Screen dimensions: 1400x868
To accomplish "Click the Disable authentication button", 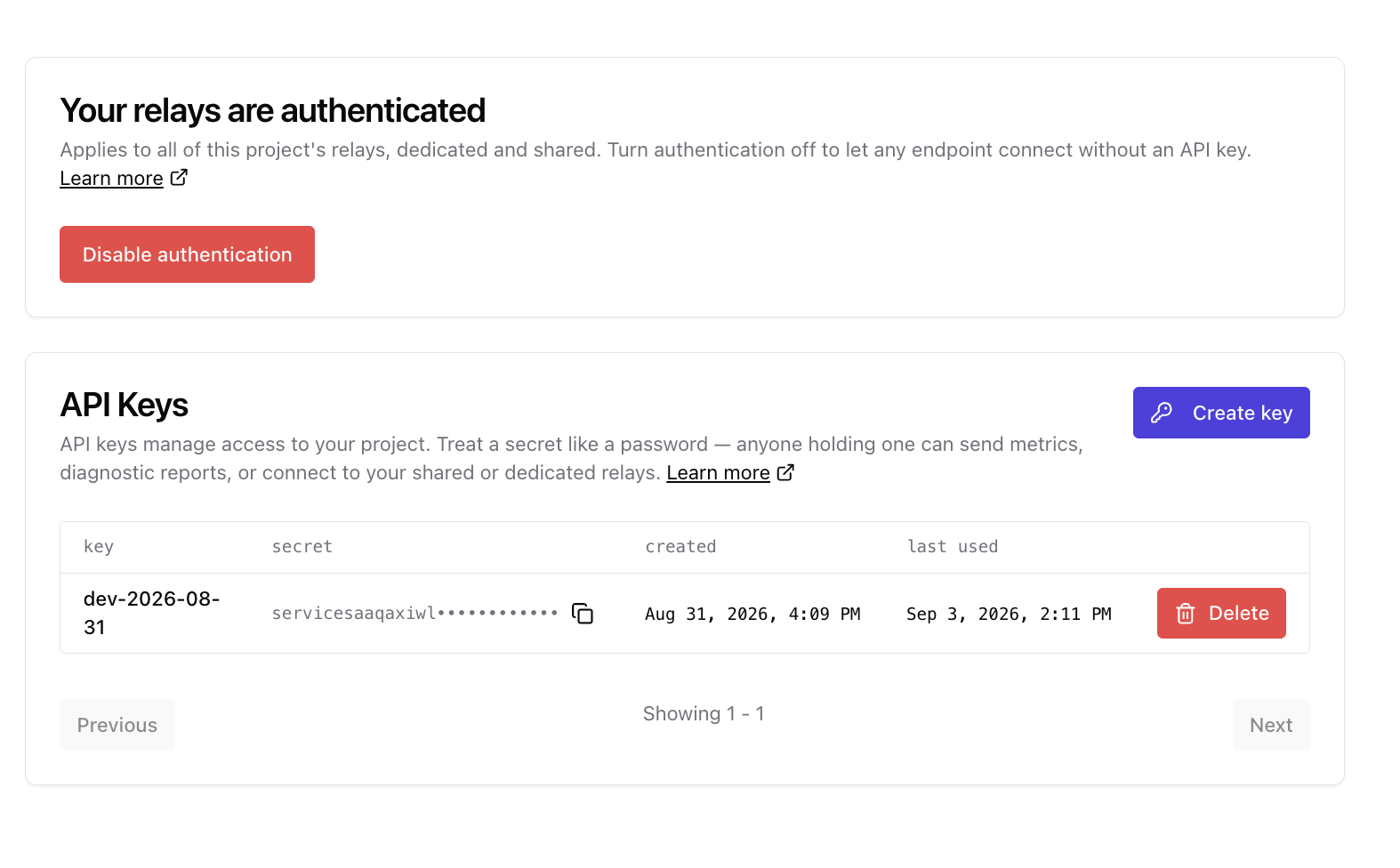I will 187,254.
